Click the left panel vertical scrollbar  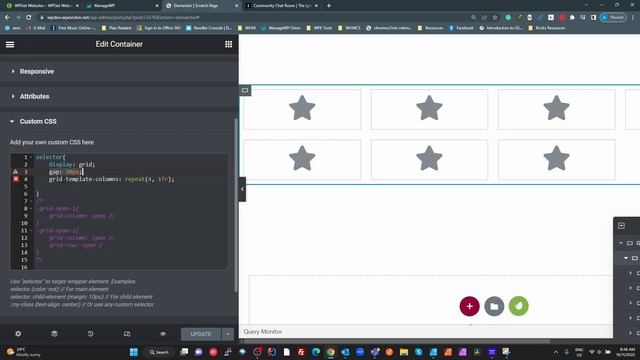pyautogui.click(x=236, y=204)
